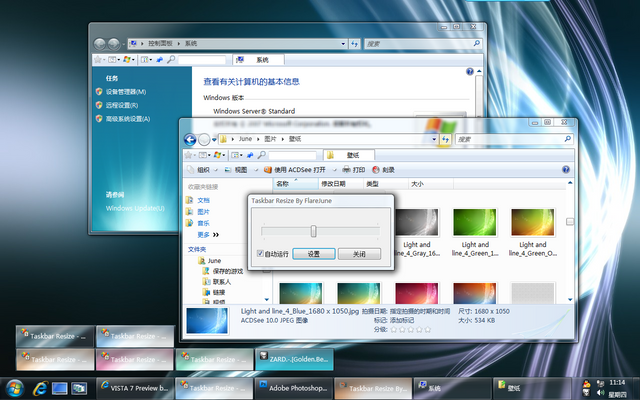Sort by the 大小 column header
Viewport: 640px width, 400px height.
(431, 184)
